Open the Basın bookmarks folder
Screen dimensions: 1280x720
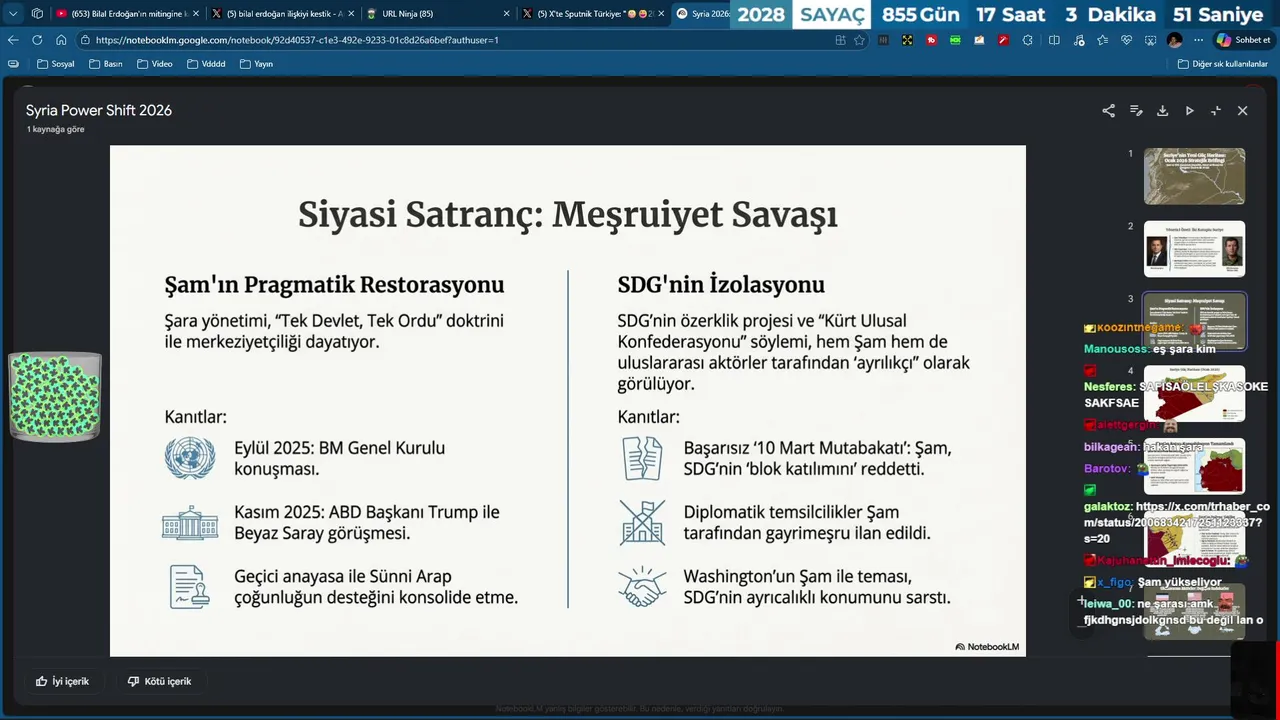point(106,64)
